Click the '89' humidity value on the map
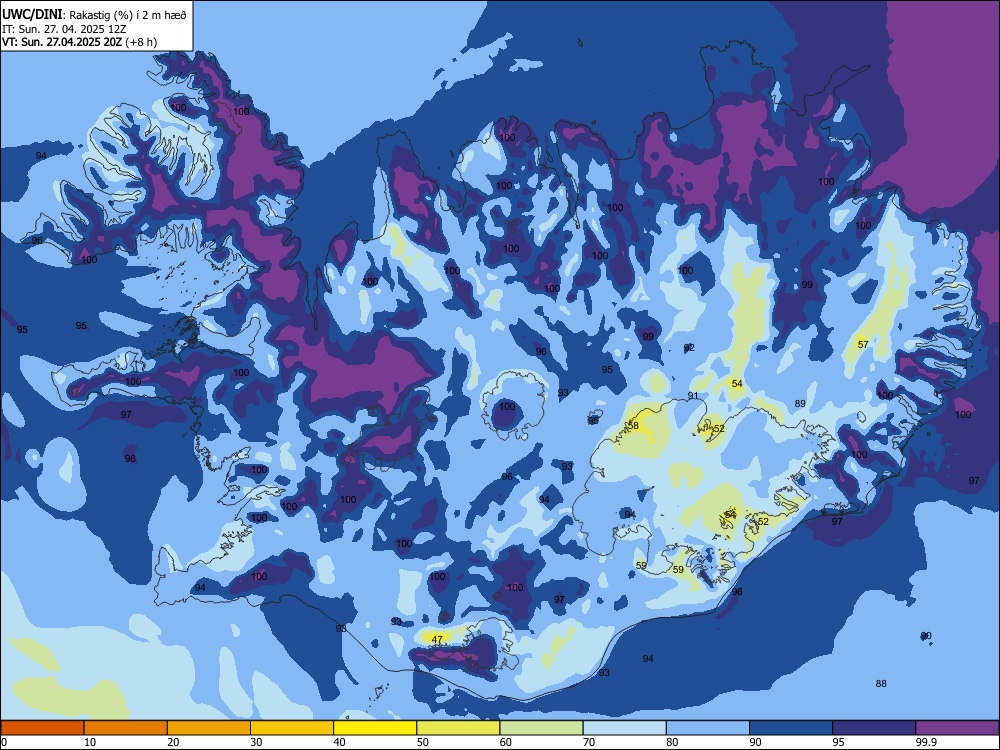 click(800, 404)
